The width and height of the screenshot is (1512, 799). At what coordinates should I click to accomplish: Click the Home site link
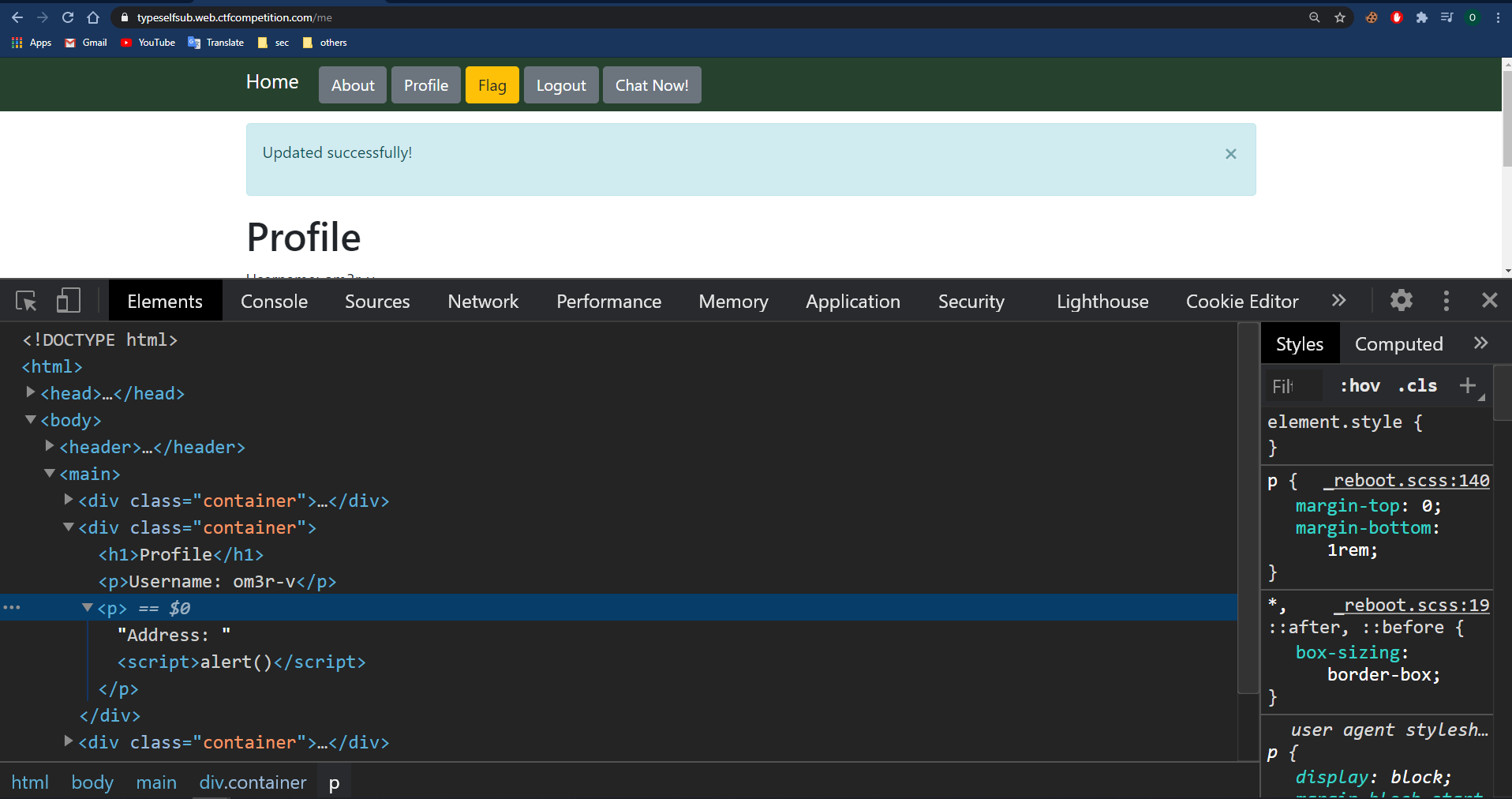272,82
